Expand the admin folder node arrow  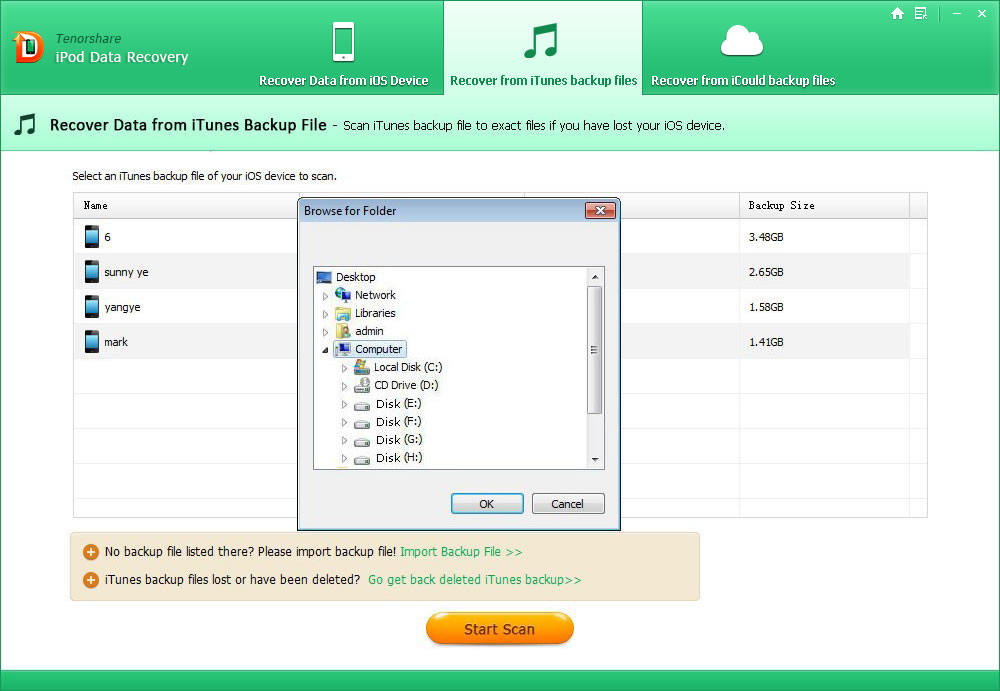click(325, 331)
